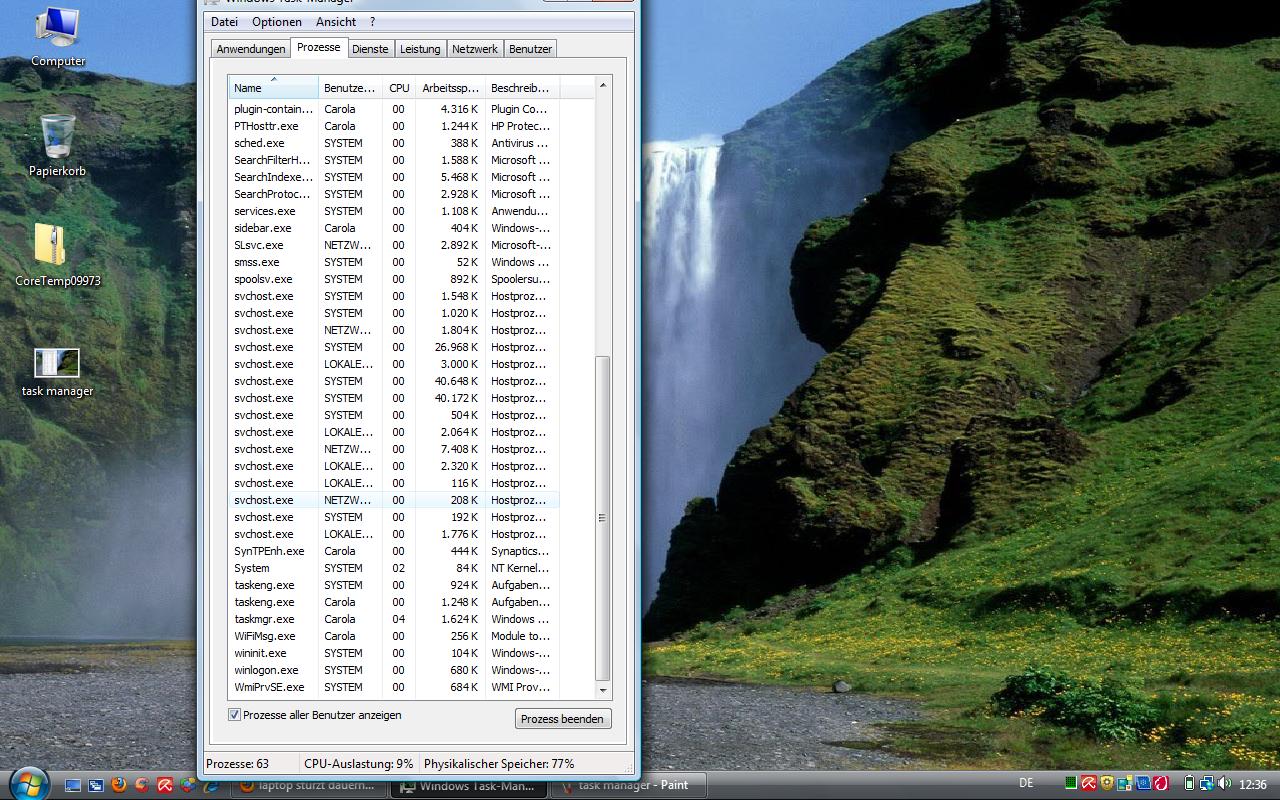Image resolution: width=1280 pixels, height=800 pixels.
Task: Select the taskmgr.exe process row
Action: coord(393,619)
